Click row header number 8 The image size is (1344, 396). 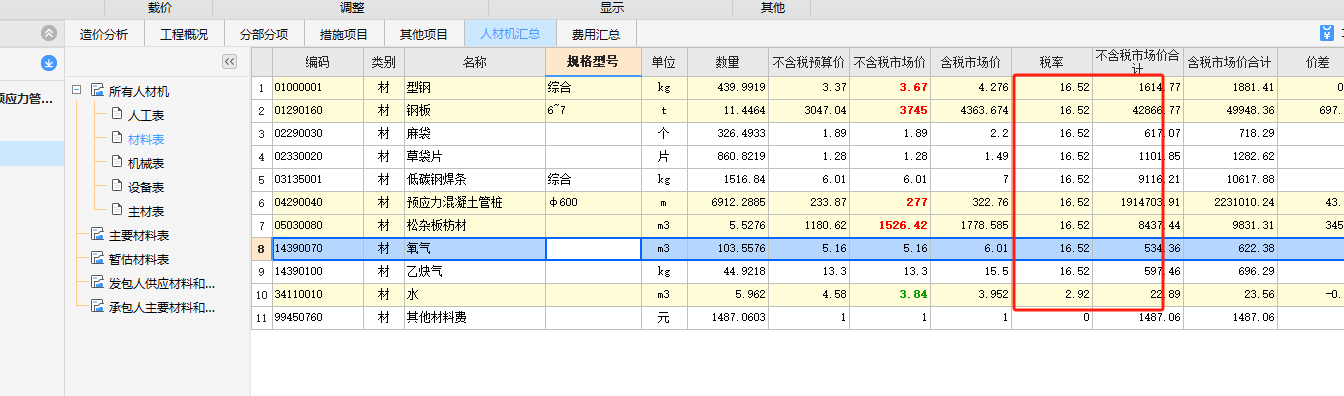tap(261, 248)
